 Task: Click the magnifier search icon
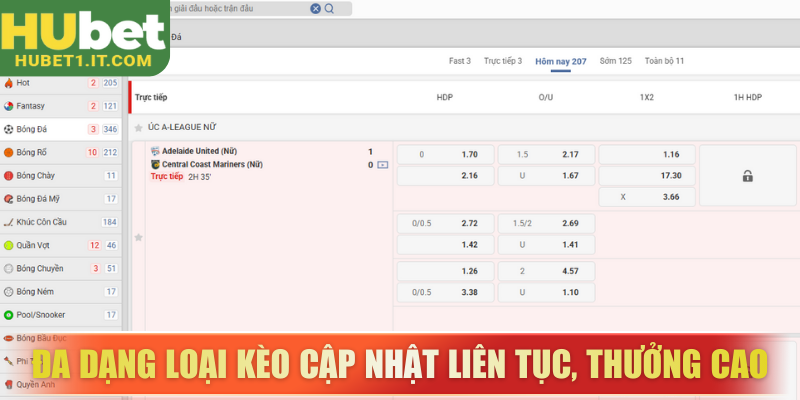point(330,9)
